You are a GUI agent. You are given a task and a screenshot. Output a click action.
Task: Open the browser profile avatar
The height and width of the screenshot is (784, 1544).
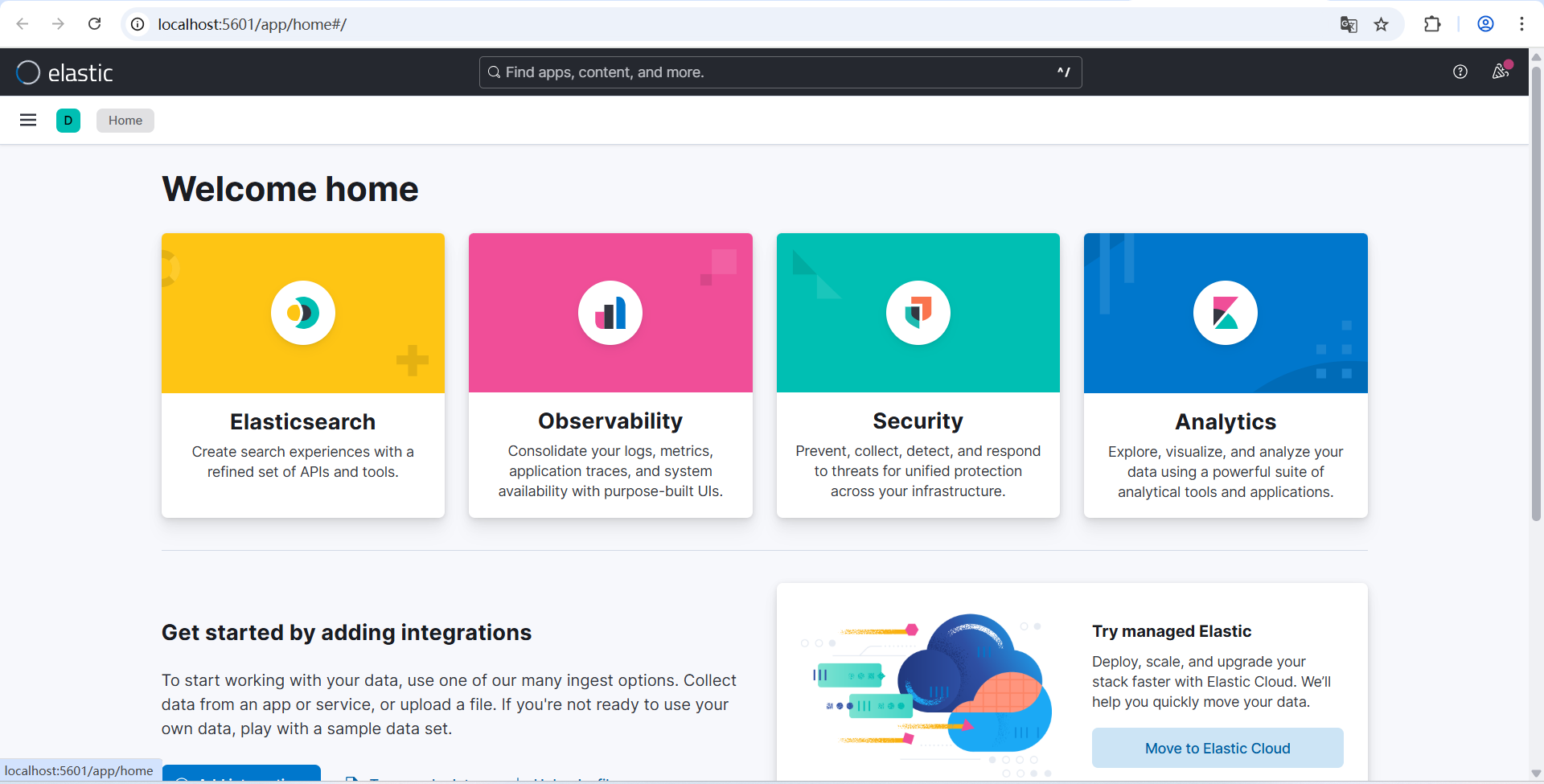(1485, 24)
